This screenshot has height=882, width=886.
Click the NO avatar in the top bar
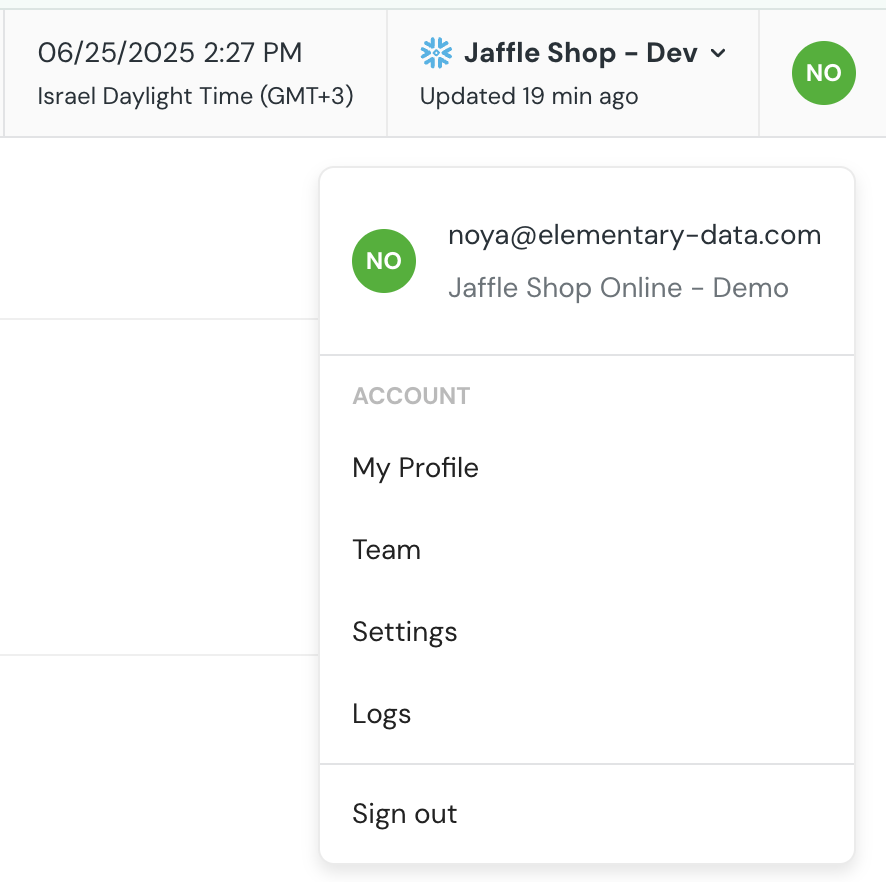pyautogui.click(x=823, y=73)
